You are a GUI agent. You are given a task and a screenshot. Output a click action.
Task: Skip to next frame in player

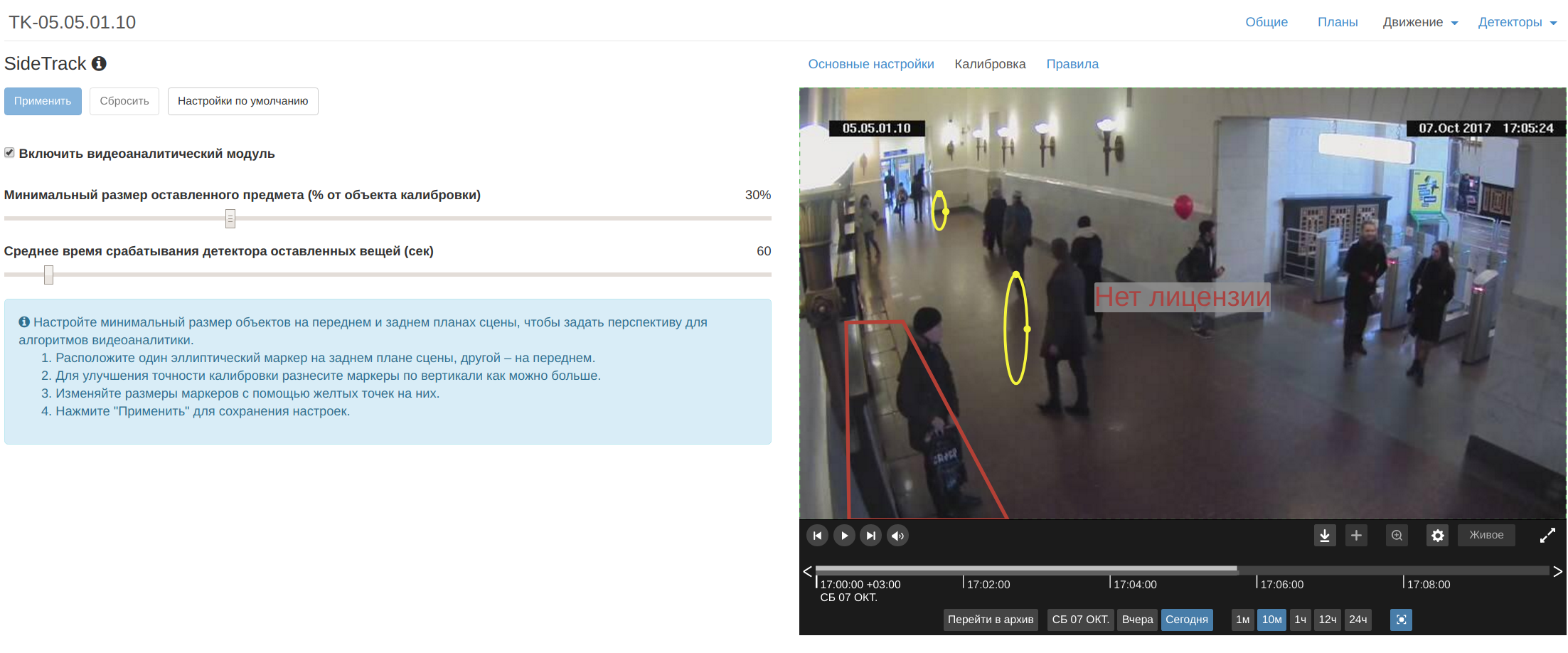(x=870, y=536)
